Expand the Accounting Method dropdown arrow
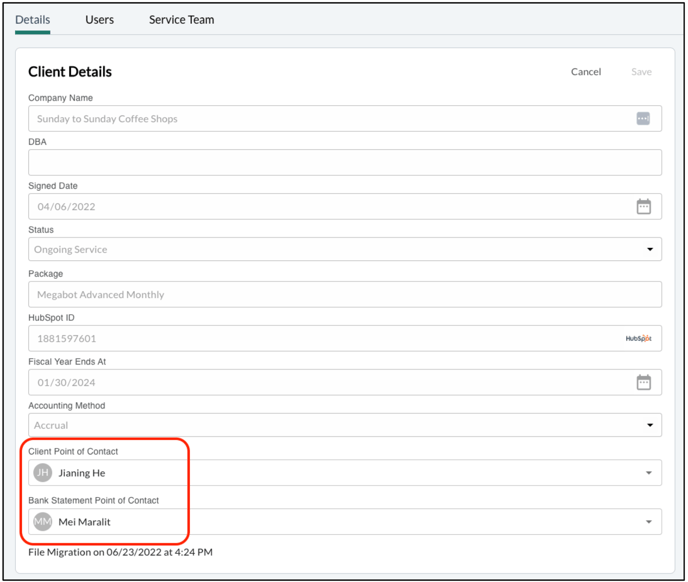This screenshot has height=582, width=688. [650, 425]
